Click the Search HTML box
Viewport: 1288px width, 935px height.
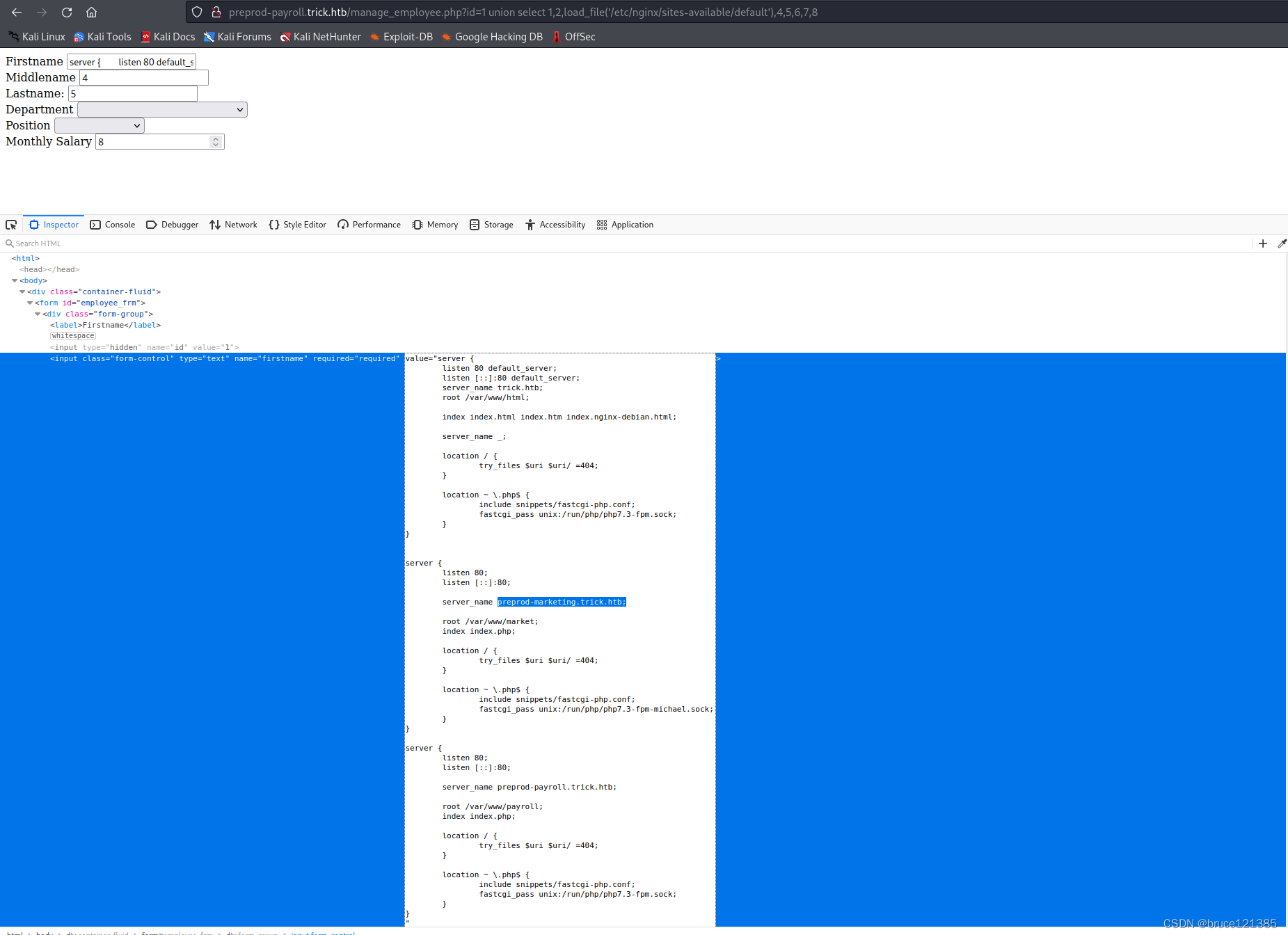pyautogui.click(x=626, y=243)
